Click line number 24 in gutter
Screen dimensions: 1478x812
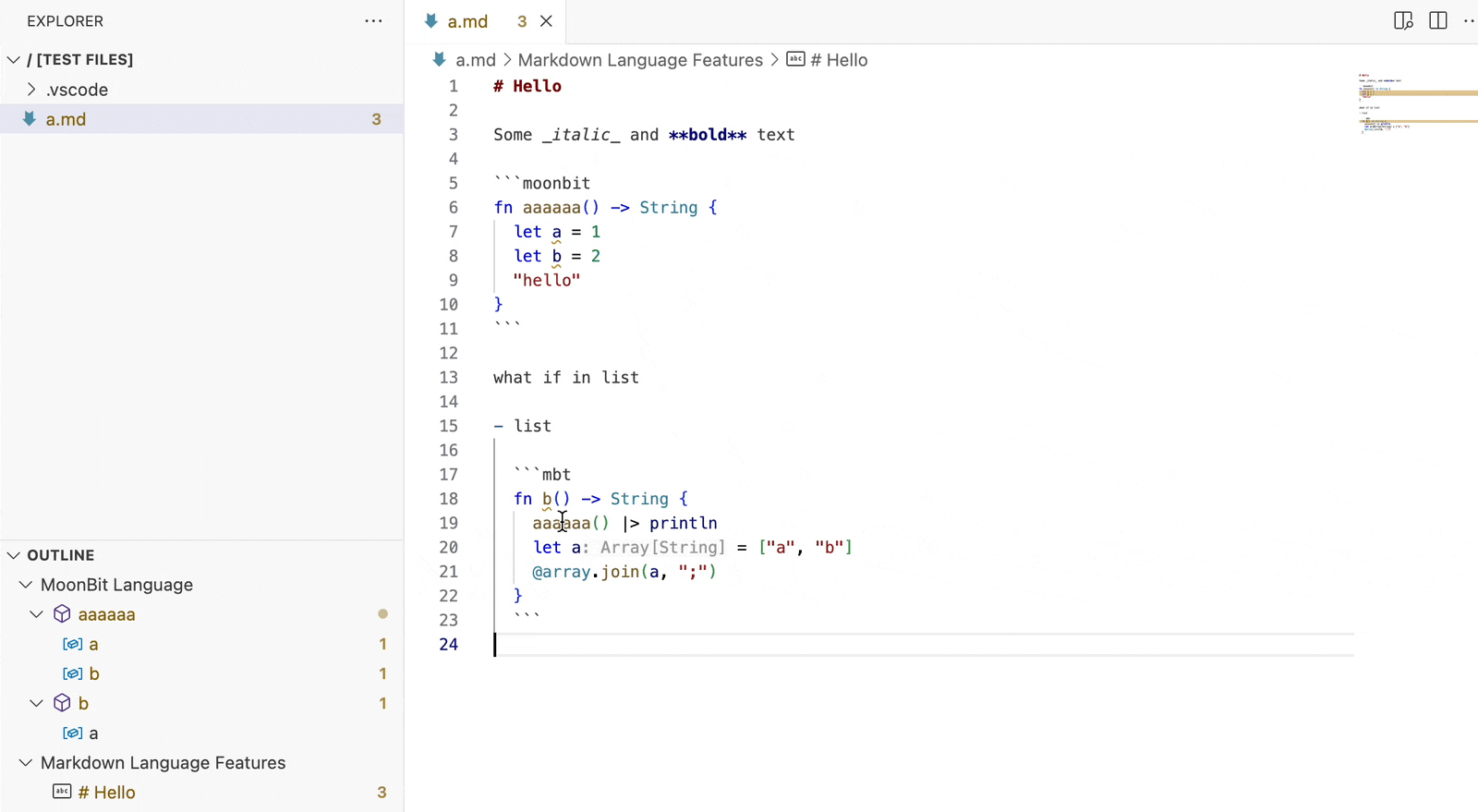pos(448,645)
